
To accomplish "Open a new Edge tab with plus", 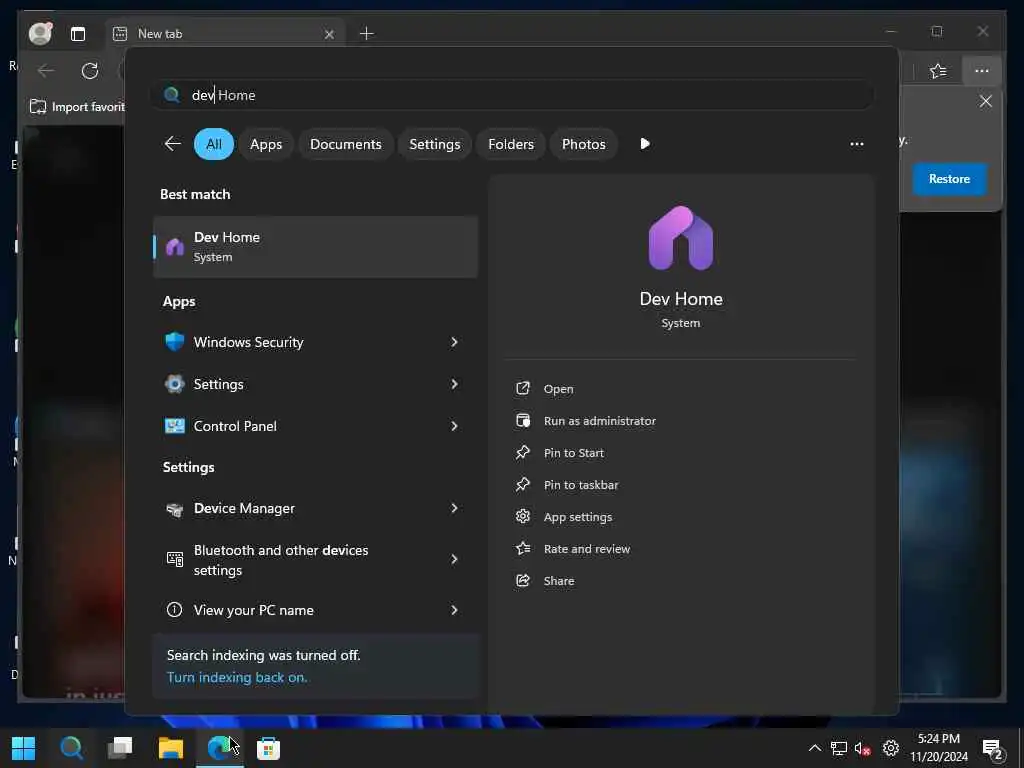I will pyautogui.click(x=366, y=33).
